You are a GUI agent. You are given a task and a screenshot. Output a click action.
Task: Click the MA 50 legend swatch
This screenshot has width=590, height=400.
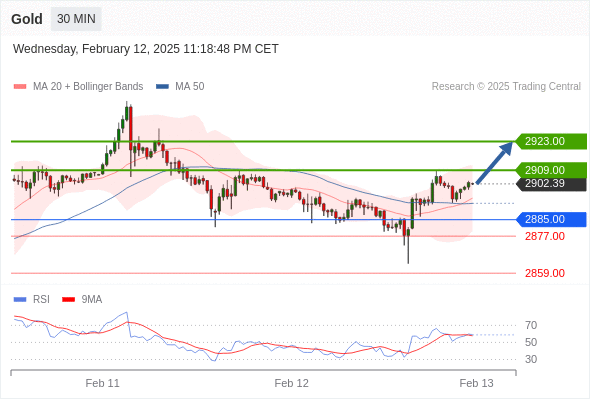pos(162,87)
